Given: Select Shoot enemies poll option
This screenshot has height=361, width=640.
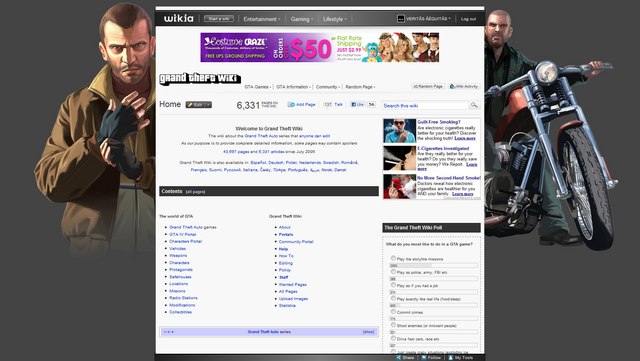Looking at the screenshot, I should click(x=393, y=325).
